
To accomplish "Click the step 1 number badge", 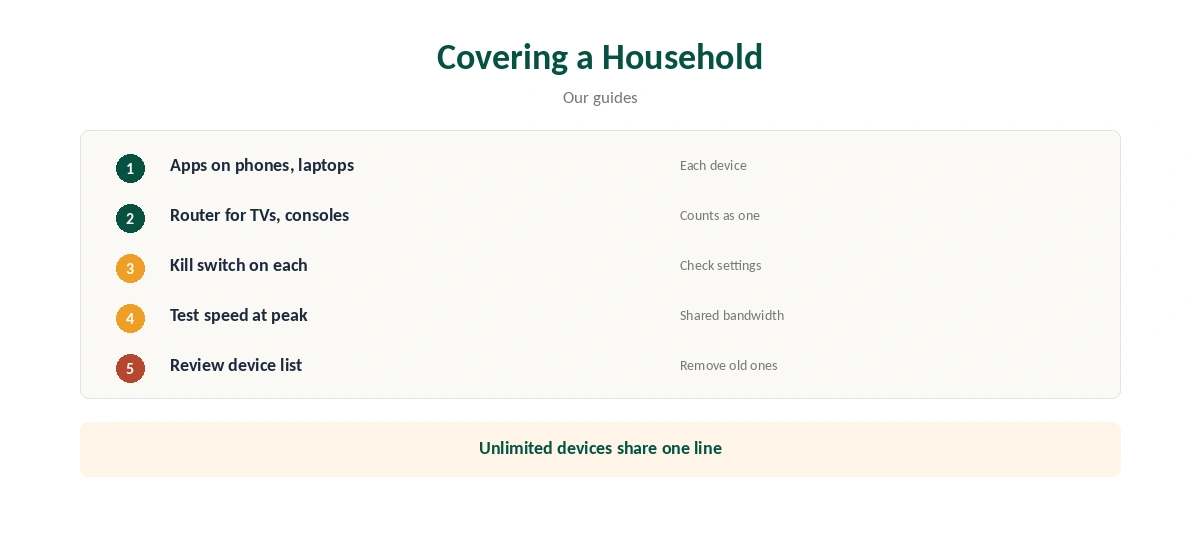I will tap(130, 168).
